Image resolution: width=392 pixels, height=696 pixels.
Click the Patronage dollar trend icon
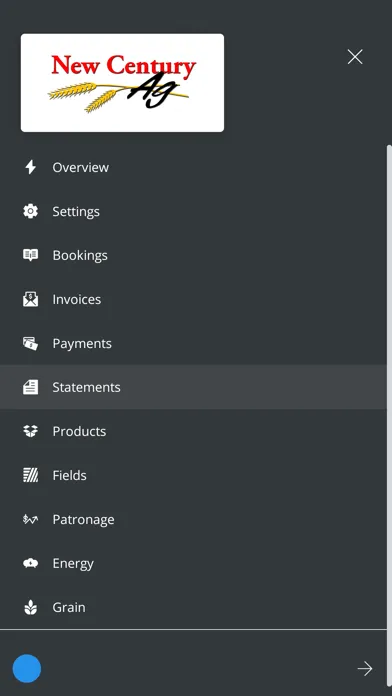point(30,519)
